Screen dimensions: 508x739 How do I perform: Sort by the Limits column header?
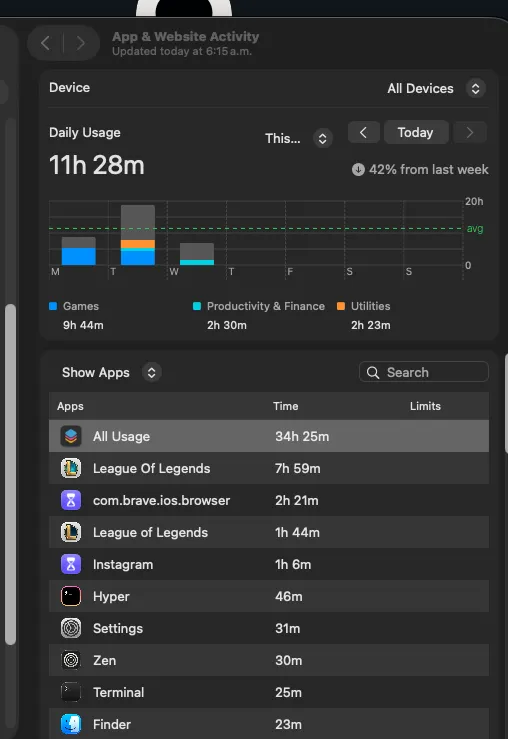pos(425,406)
